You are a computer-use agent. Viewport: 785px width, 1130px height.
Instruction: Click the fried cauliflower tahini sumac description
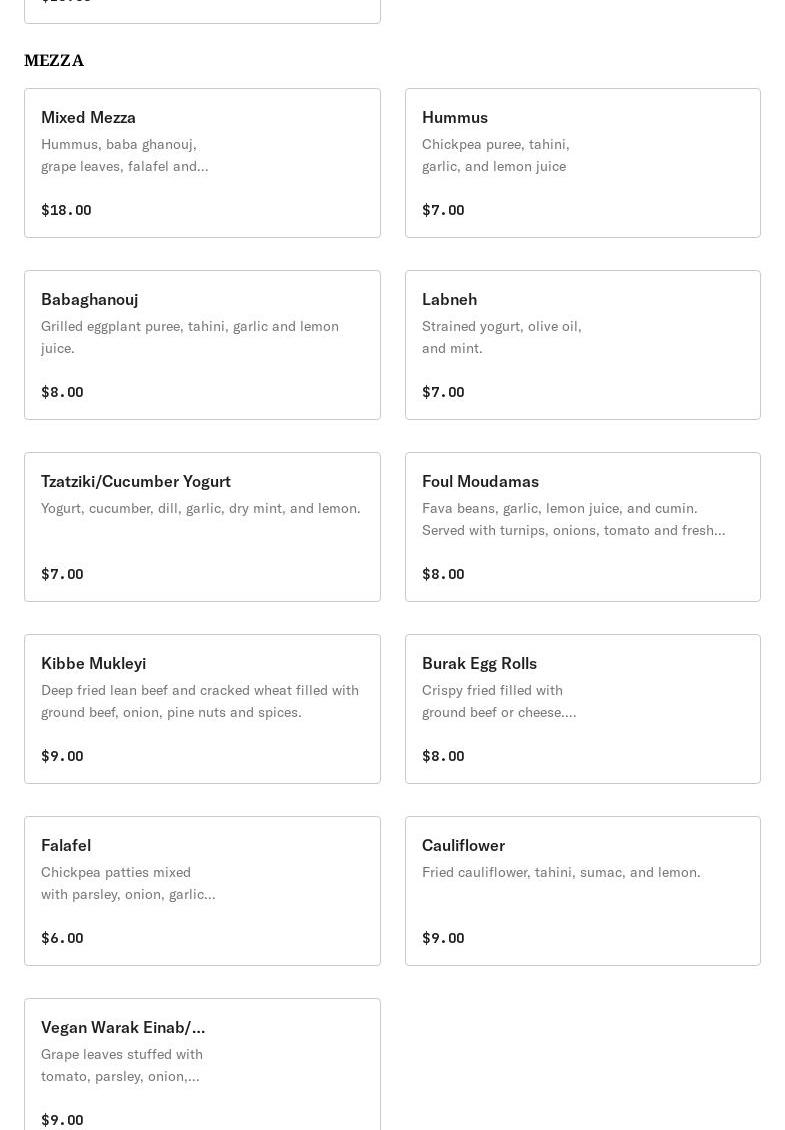pos(561,872)
